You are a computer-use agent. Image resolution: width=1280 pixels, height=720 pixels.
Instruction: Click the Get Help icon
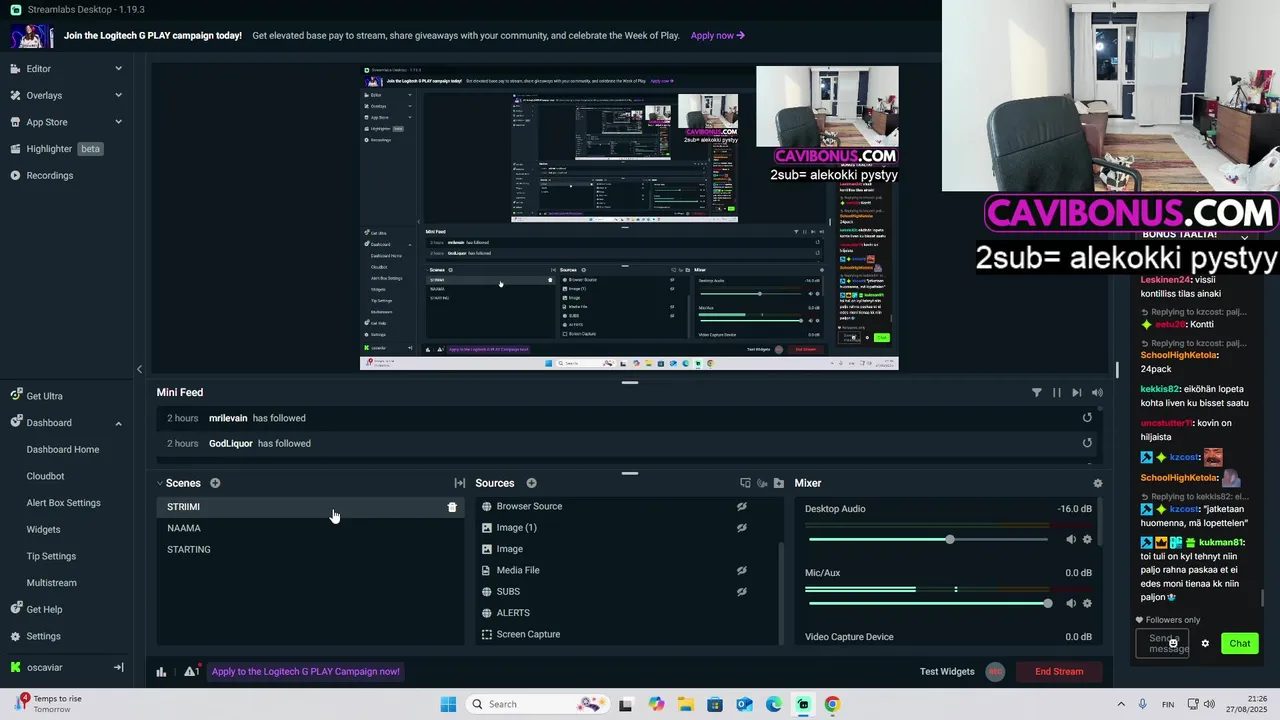[16, 609]
